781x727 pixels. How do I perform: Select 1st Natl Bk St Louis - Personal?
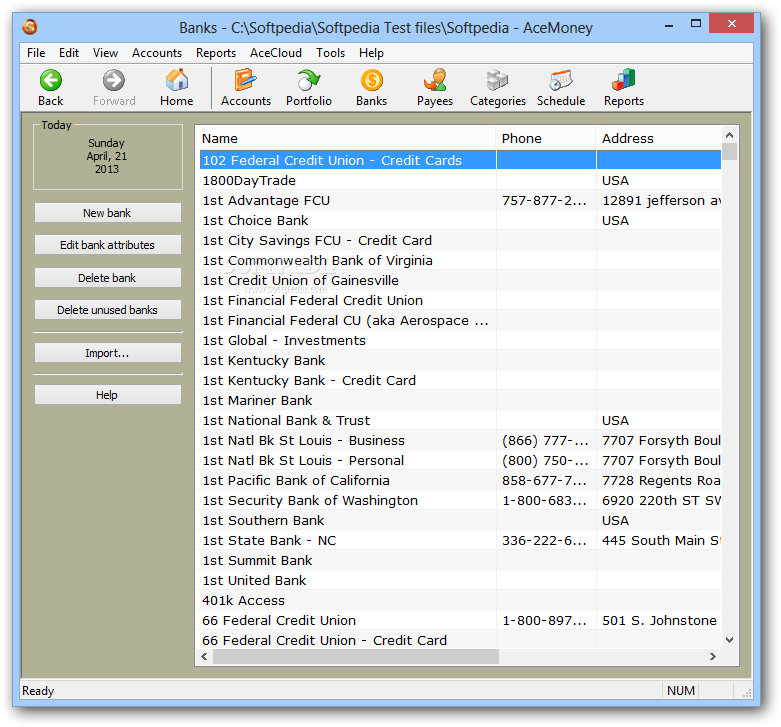point(459,460)
